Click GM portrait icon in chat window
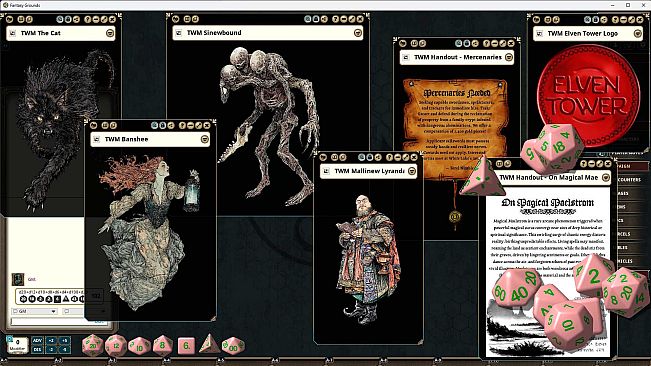Screen dimensions: 651x366 coord(18,279)
